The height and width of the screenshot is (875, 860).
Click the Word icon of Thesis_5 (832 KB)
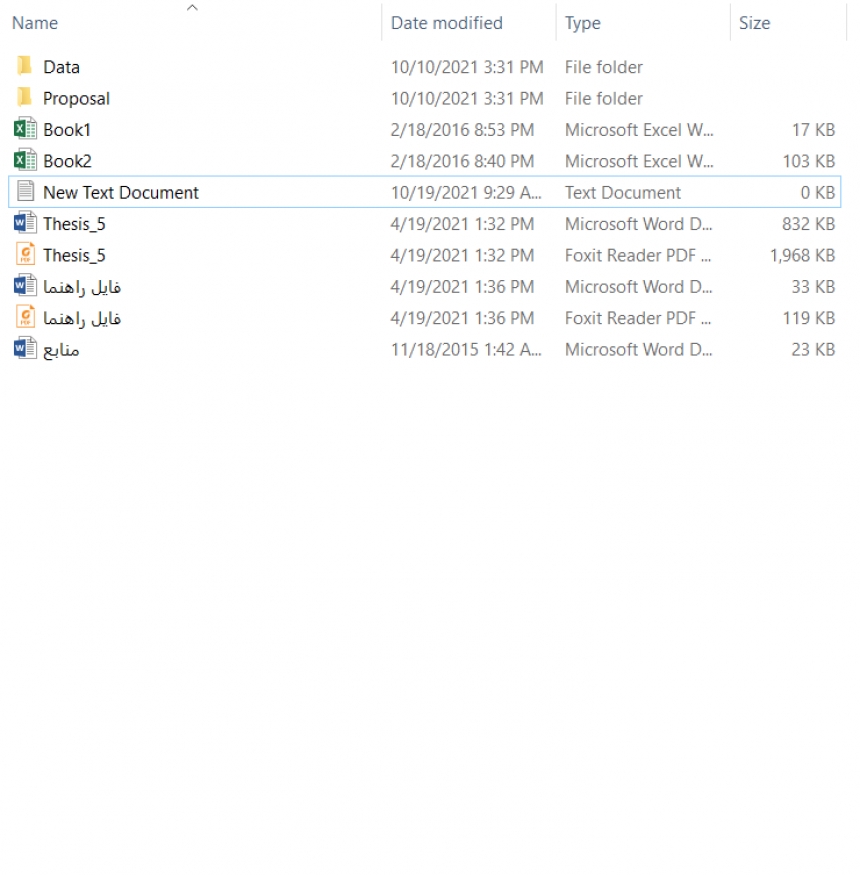click(x=25, y=223)
